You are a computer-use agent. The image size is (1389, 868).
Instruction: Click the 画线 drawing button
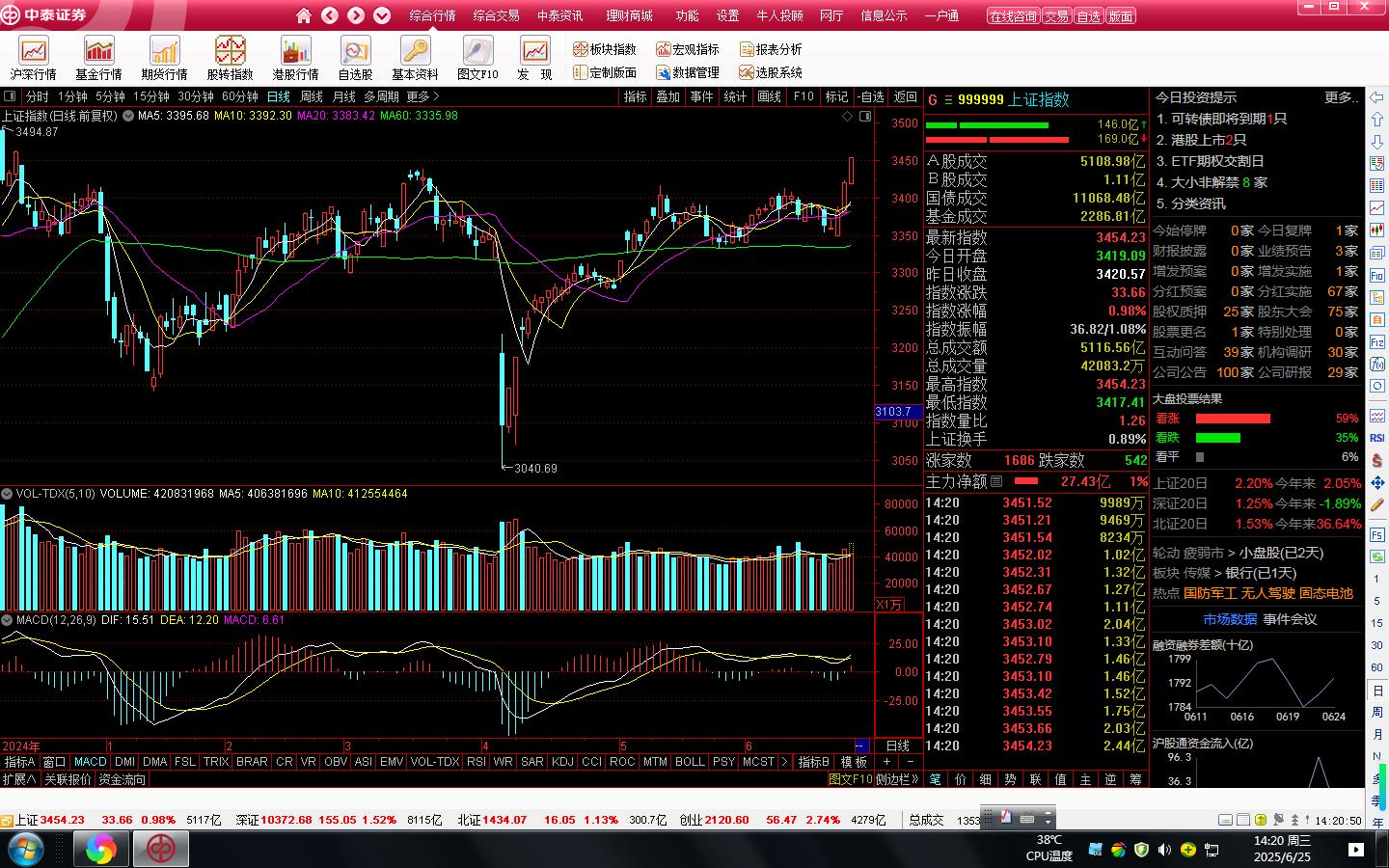[x=769, y=96]
